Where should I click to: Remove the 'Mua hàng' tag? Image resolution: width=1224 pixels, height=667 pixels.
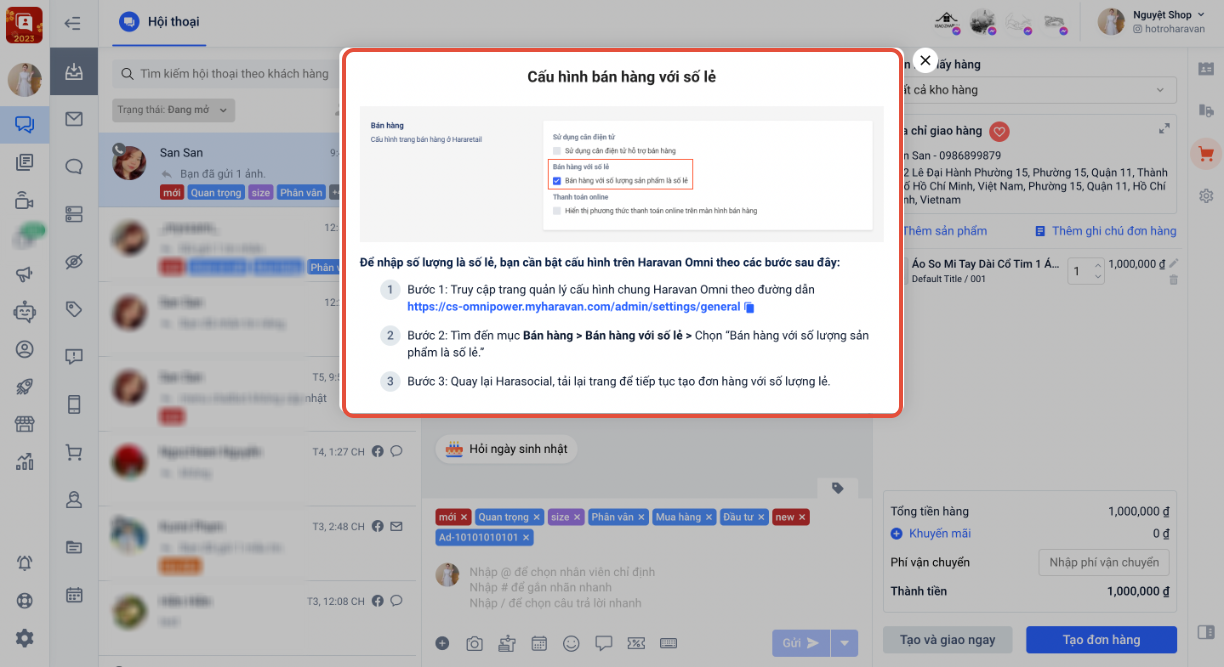click(709, 517)
